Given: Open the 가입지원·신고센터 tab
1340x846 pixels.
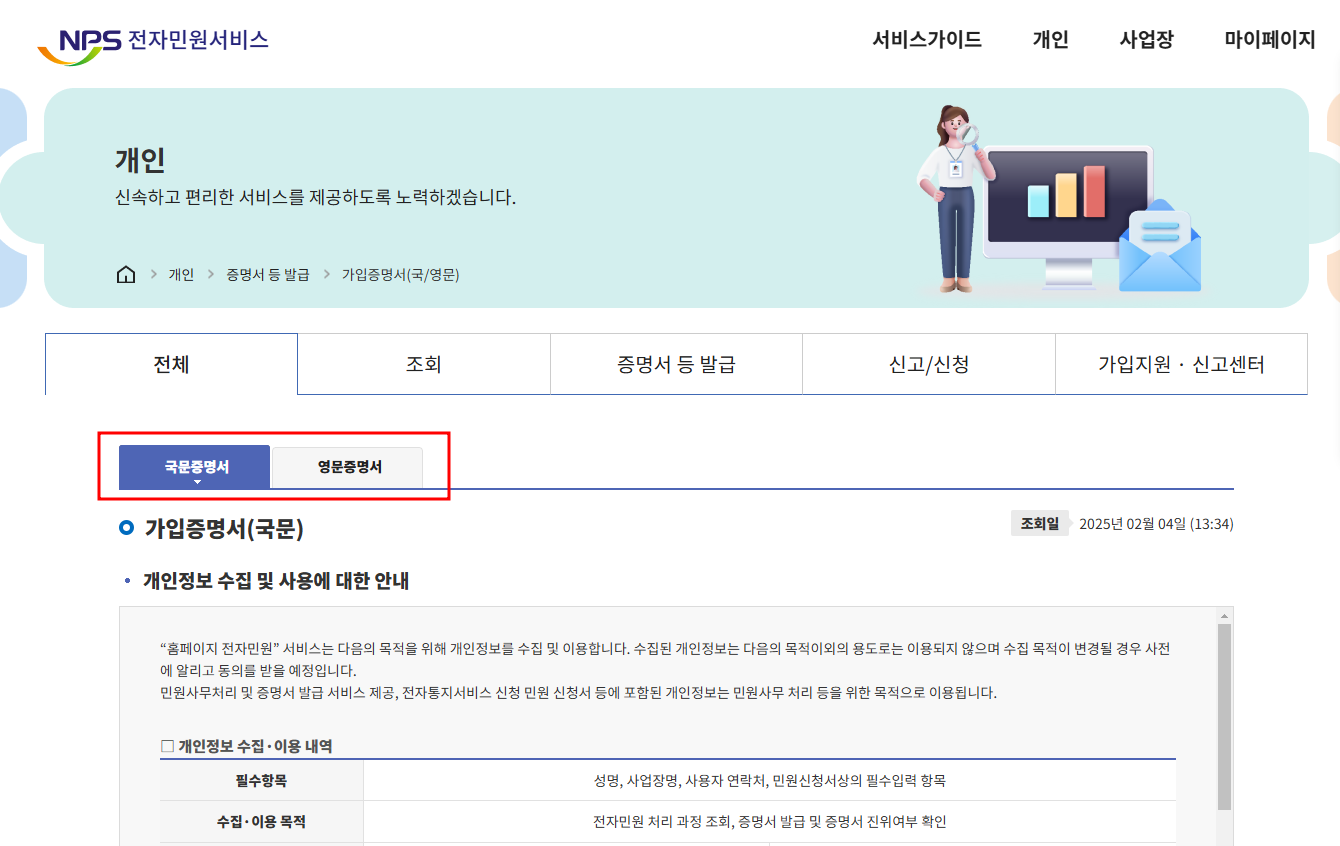Looking at the screenshot, I should (1180, 364).
